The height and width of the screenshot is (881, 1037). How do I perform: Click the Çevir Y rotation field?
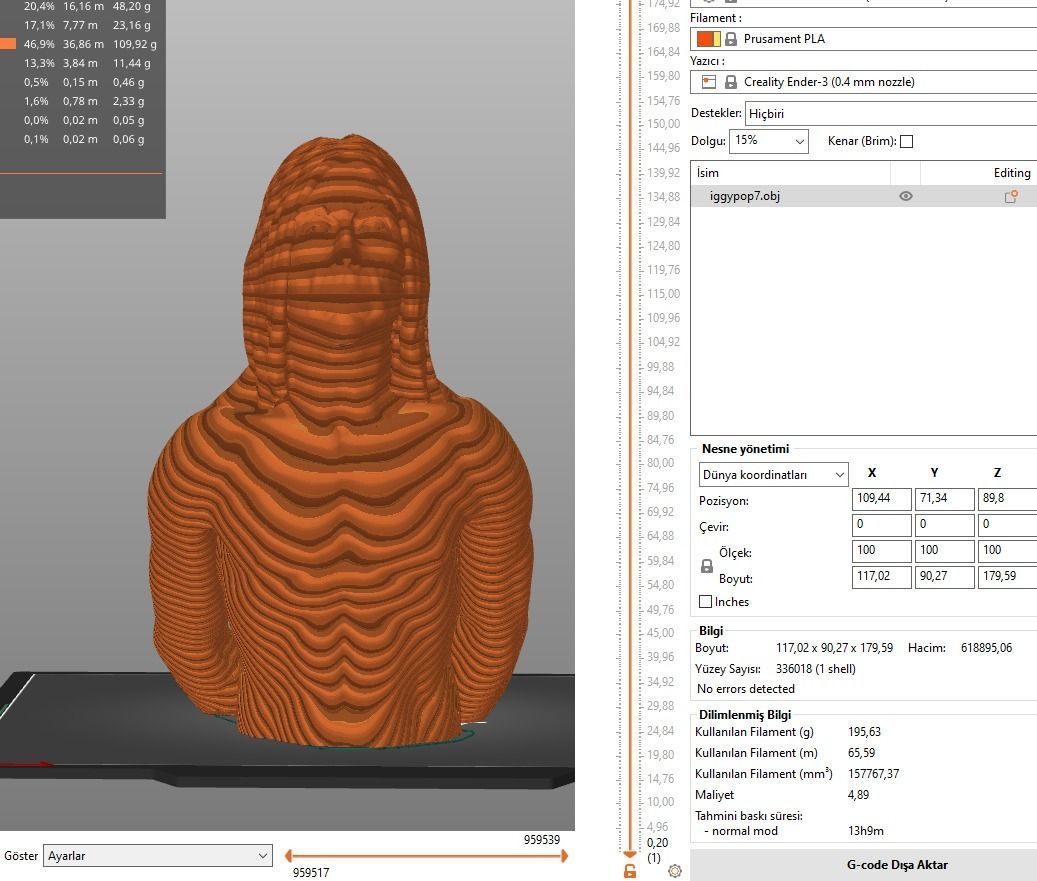click(944, 524)
